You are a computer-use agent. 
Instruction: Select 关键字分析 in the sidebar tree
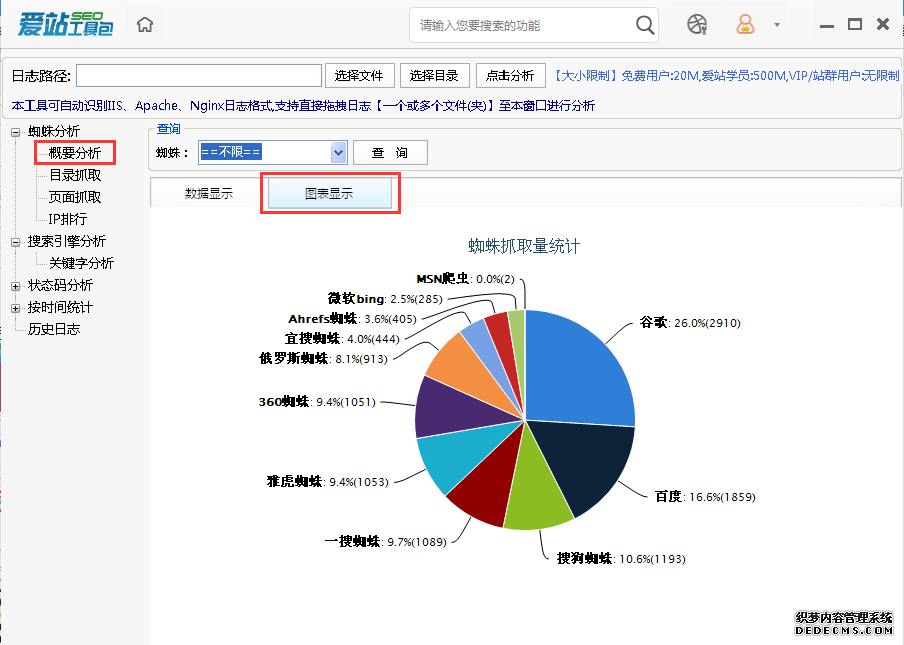(x=81, y=263)
